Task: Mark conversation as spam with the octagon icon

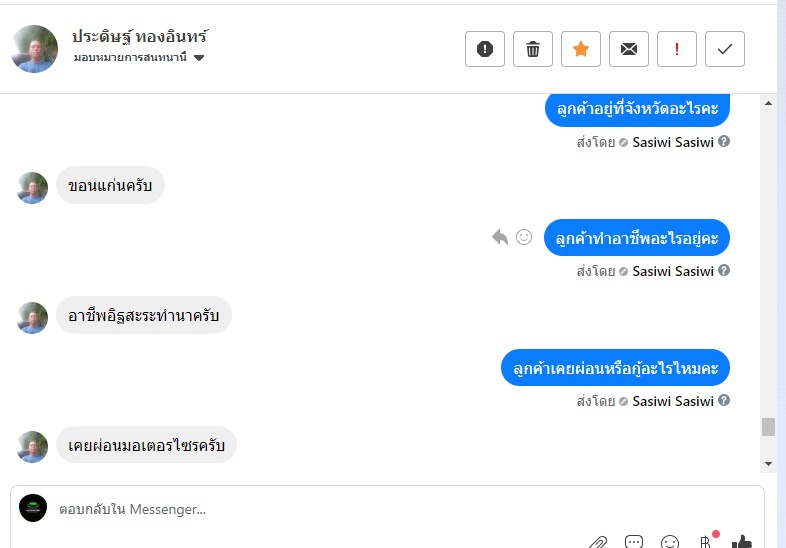Action: [x=485, y=49]
